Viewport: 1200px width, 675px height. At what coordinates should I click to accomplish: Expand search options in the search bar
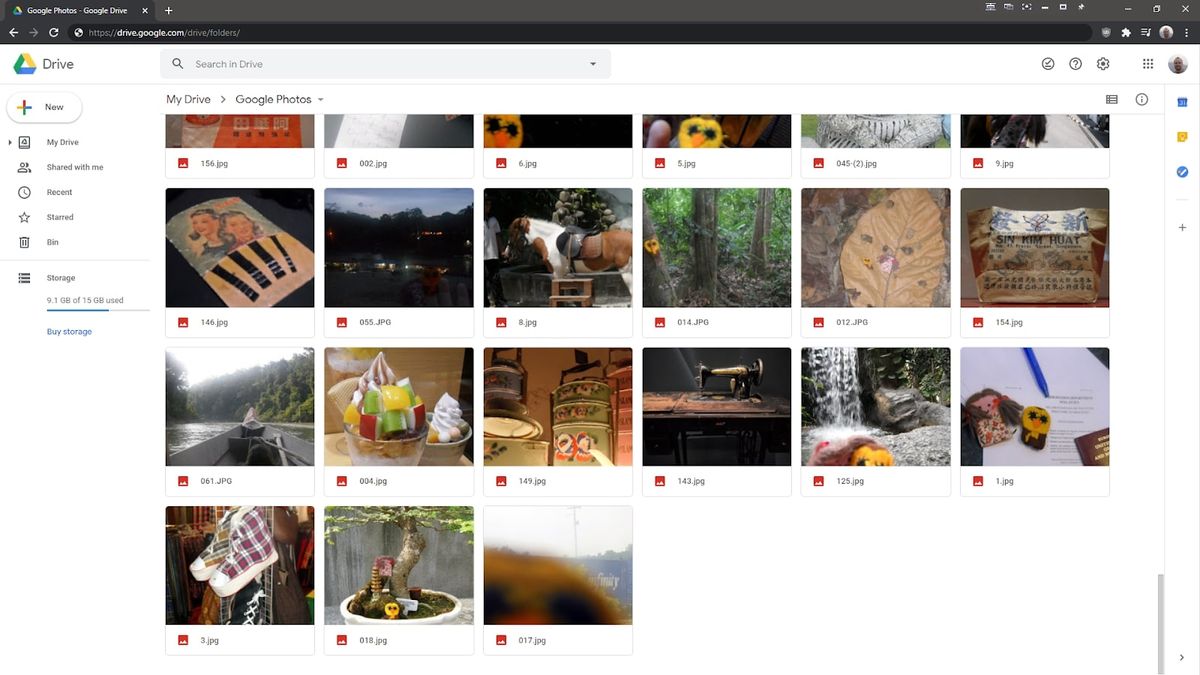(592, 63)
